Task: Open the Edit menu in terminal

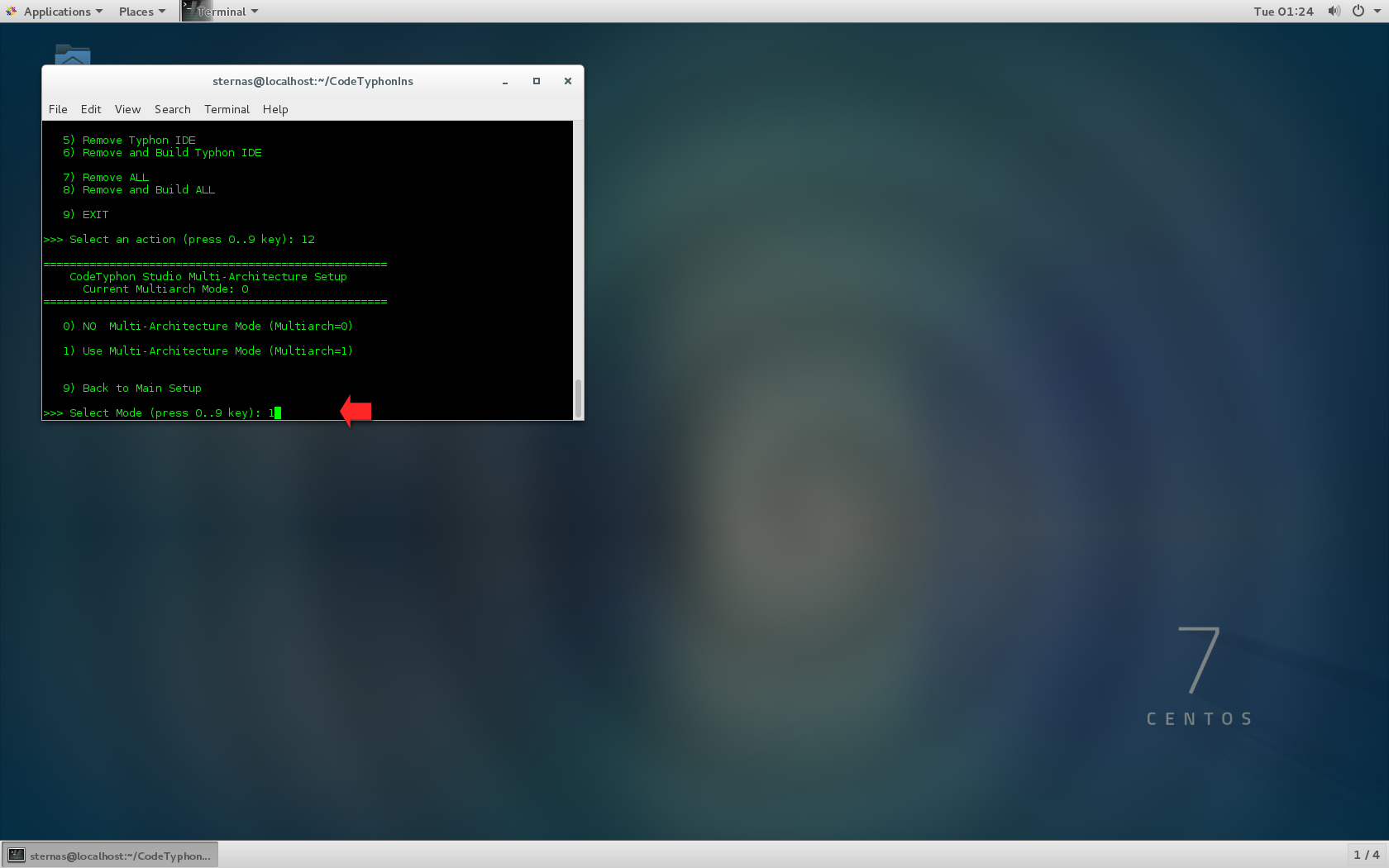Action: point(91,109)
